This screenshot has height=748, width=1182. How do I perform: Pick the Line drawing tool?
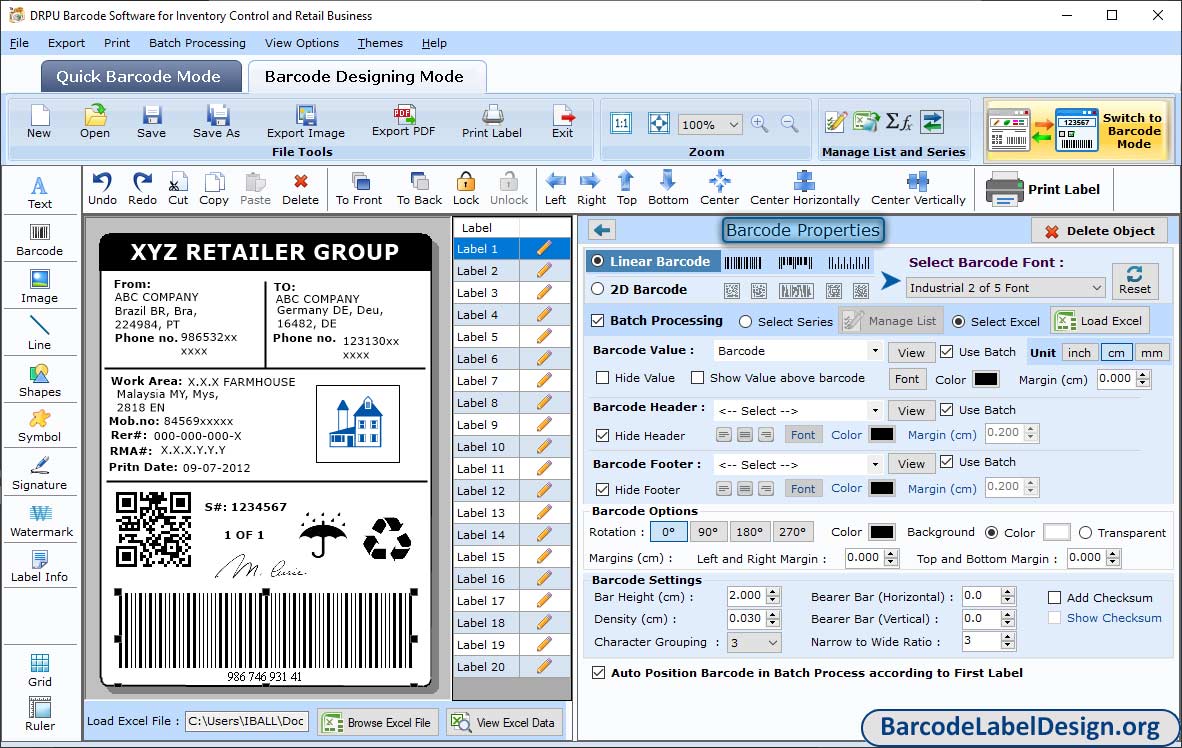coord(39,333)
